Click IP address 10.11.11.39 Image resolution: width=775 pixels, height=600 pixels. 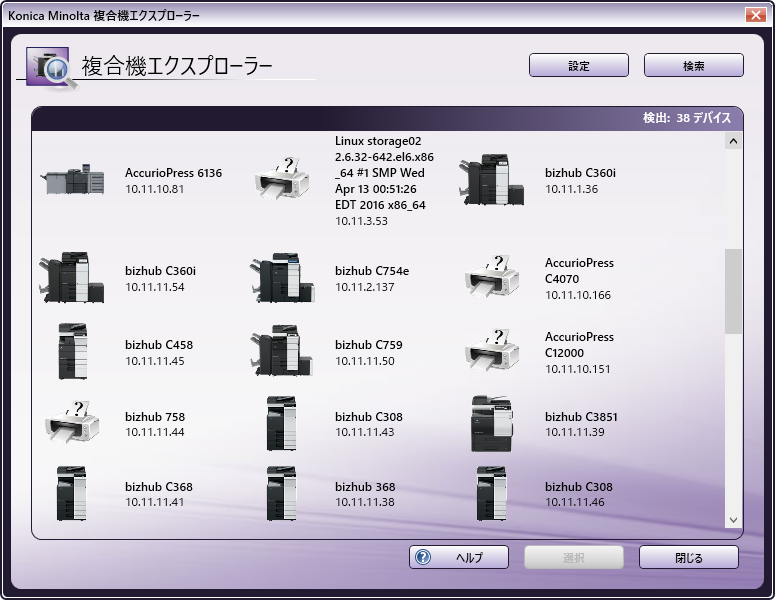point(574,432)
